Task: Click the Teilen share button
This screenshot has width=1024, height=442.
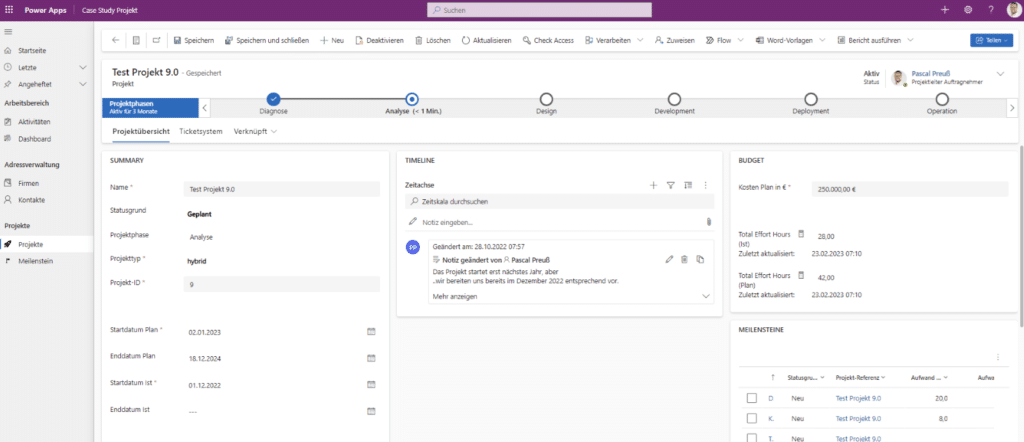Action: 991,40
